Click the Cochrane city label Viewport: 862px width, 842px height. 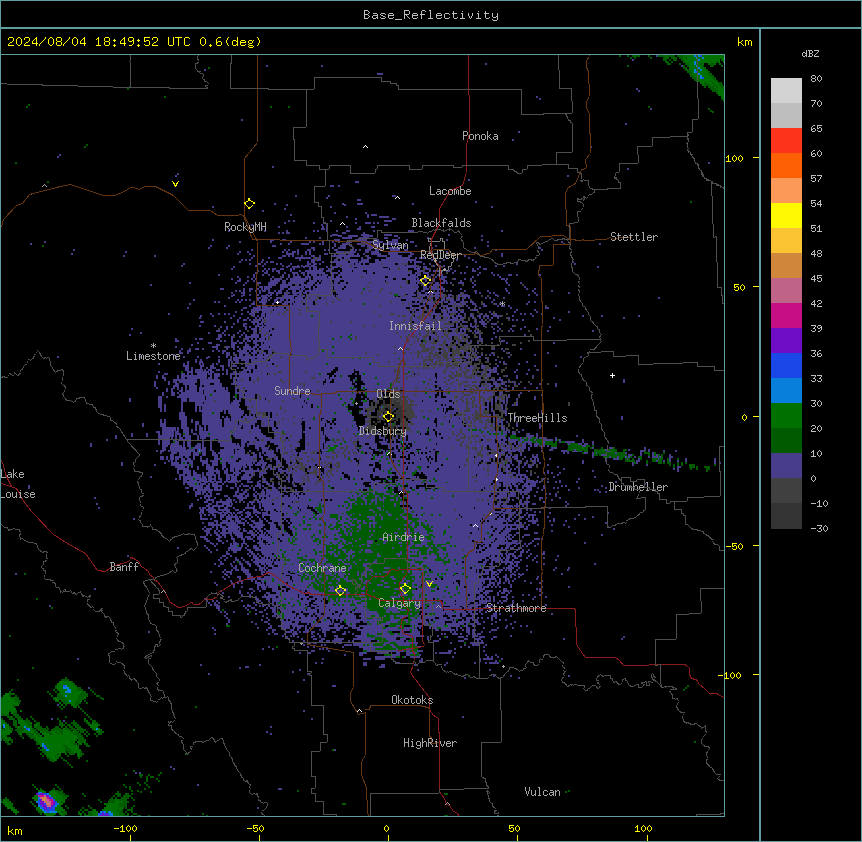(x=322, y=568)
